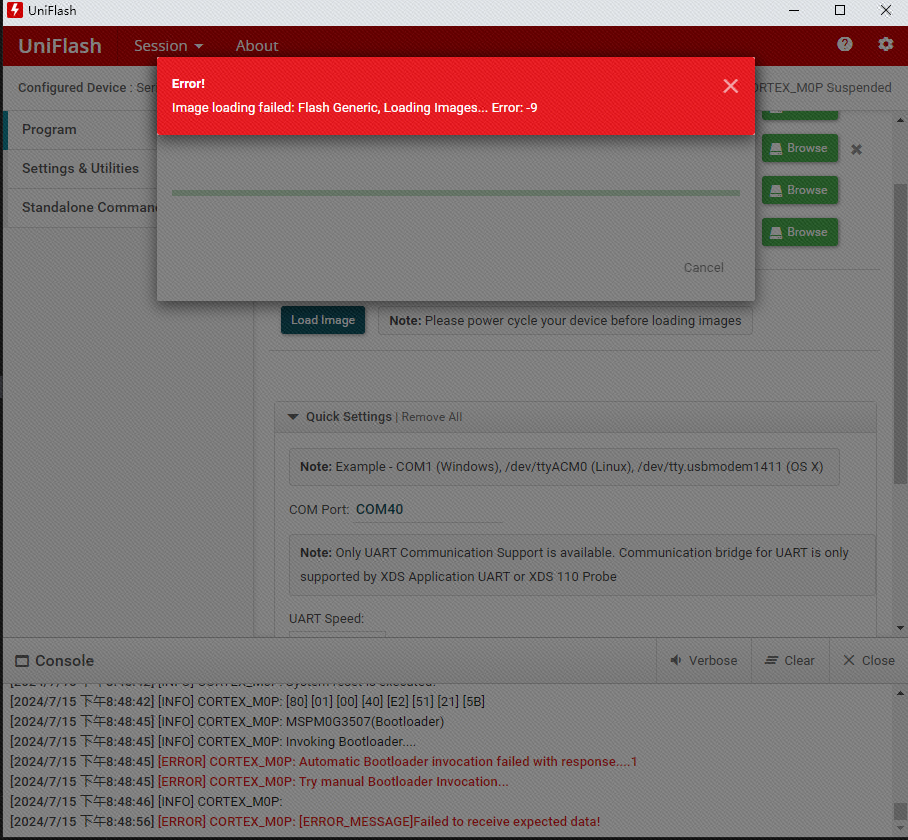Image resolution: width=908 pixels, height=840 pixels.
Task: Click Cancel in the loading dialog
Action: pyautogui.click(x=703, y=267)
